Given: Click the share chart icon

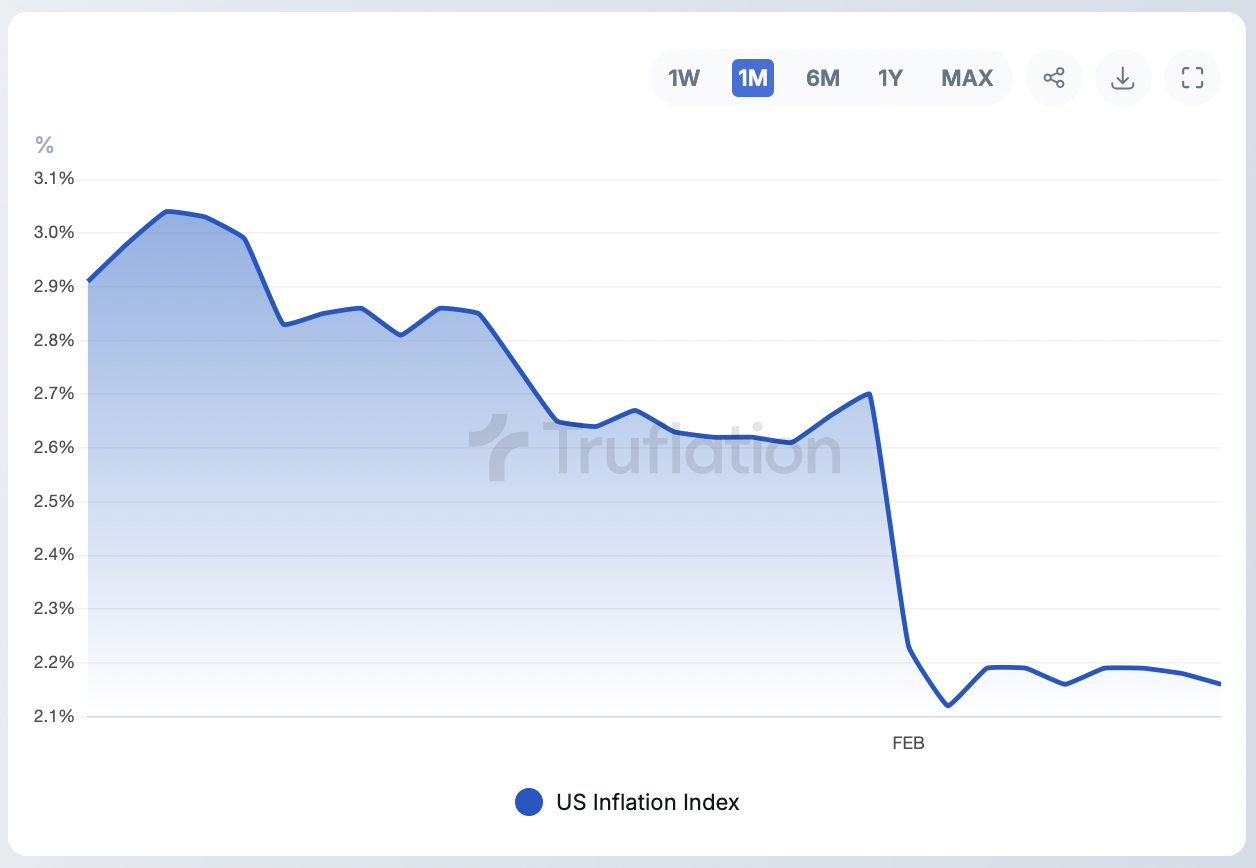Looking at the screenshot, I should pos(1054,77).
